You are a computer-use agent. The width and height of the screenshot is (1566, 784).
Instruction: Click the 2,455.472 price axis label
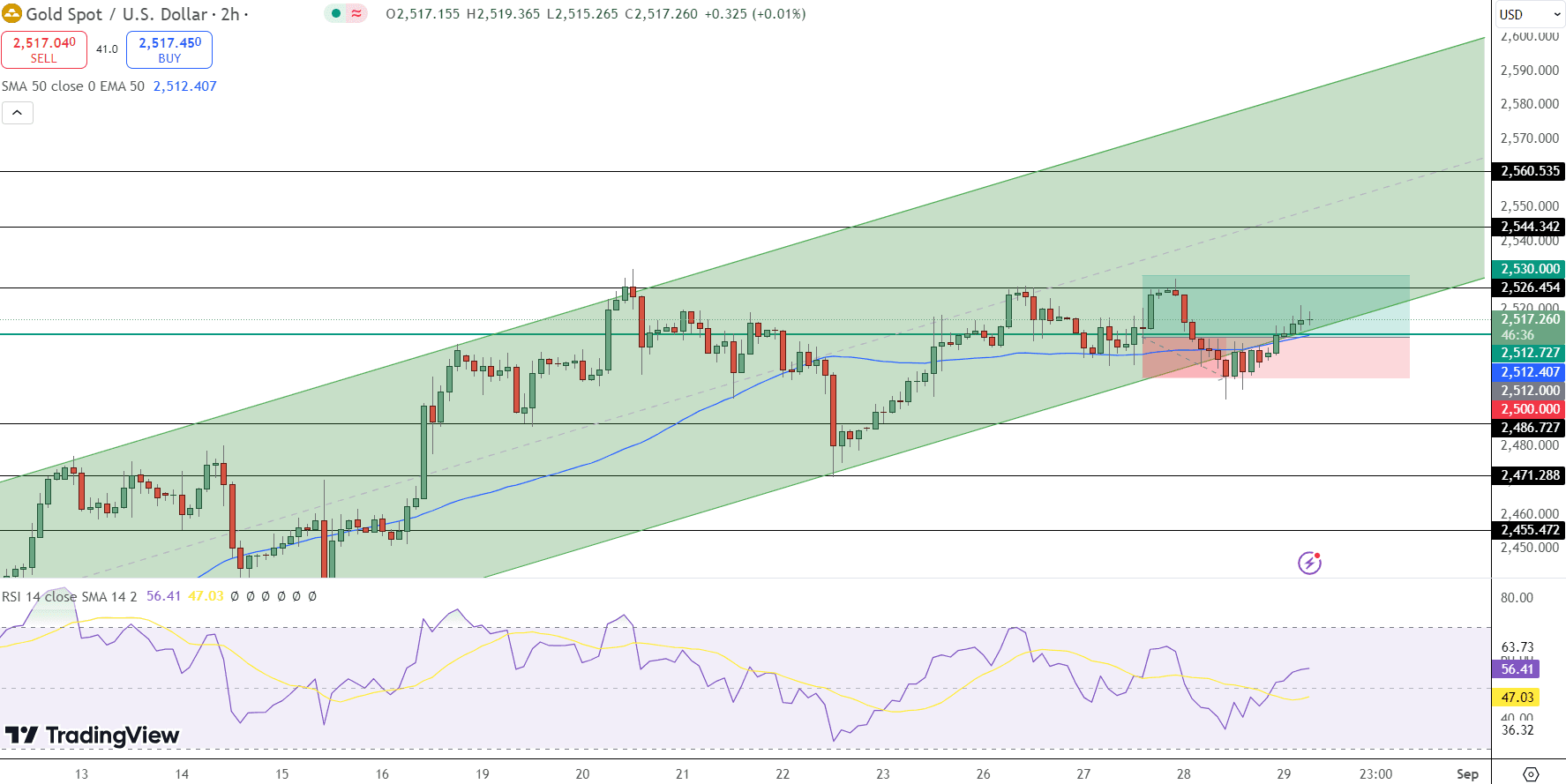click(1529, 530)
